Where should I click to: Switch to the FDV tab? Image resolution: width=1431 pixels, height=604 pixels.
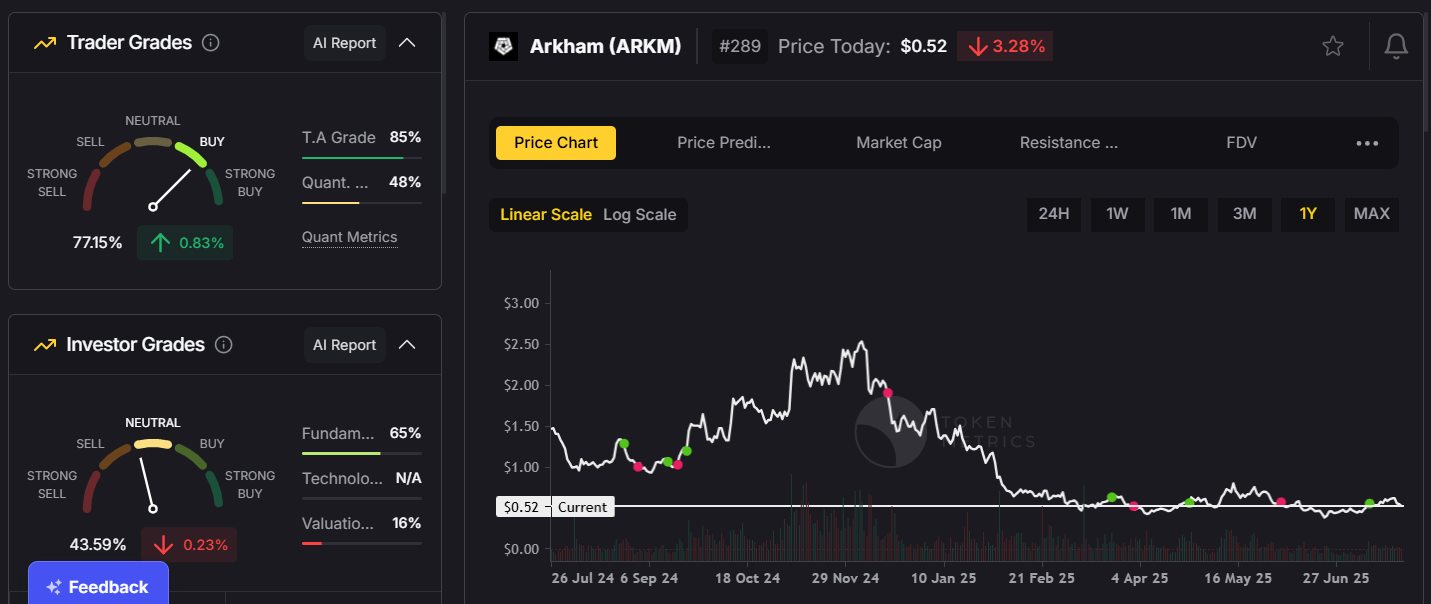[1241, 143]
